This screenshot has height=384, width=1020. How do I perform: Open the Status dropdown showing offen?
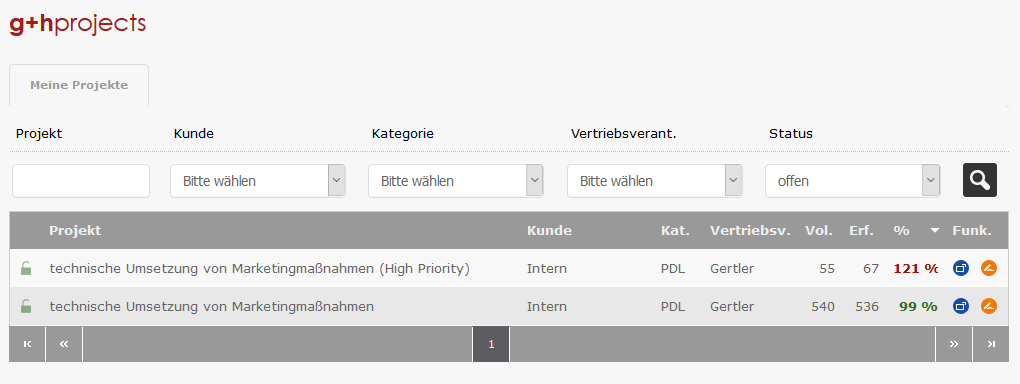853,181
